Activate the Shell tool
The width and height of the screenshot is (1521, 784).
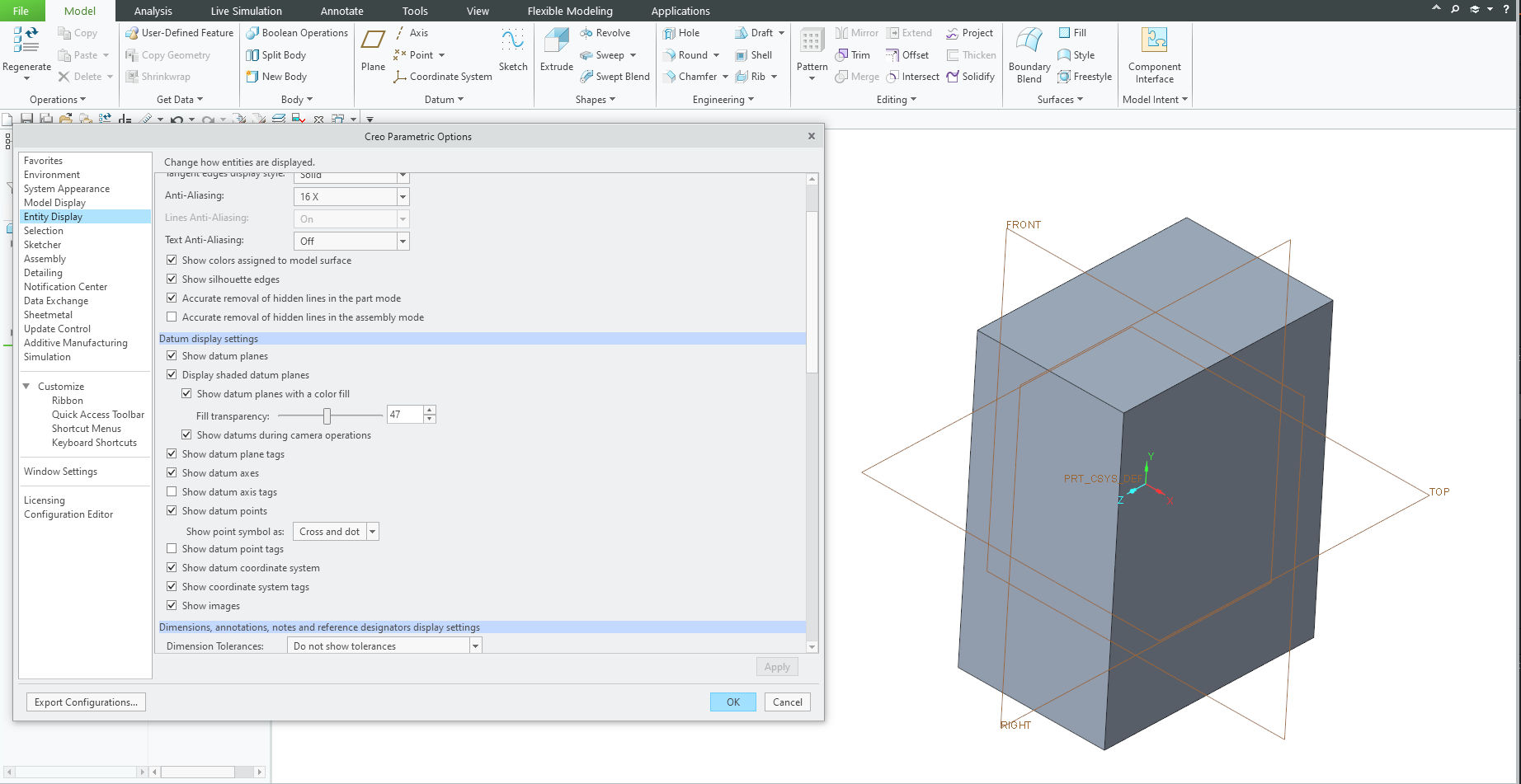(755, 54)
